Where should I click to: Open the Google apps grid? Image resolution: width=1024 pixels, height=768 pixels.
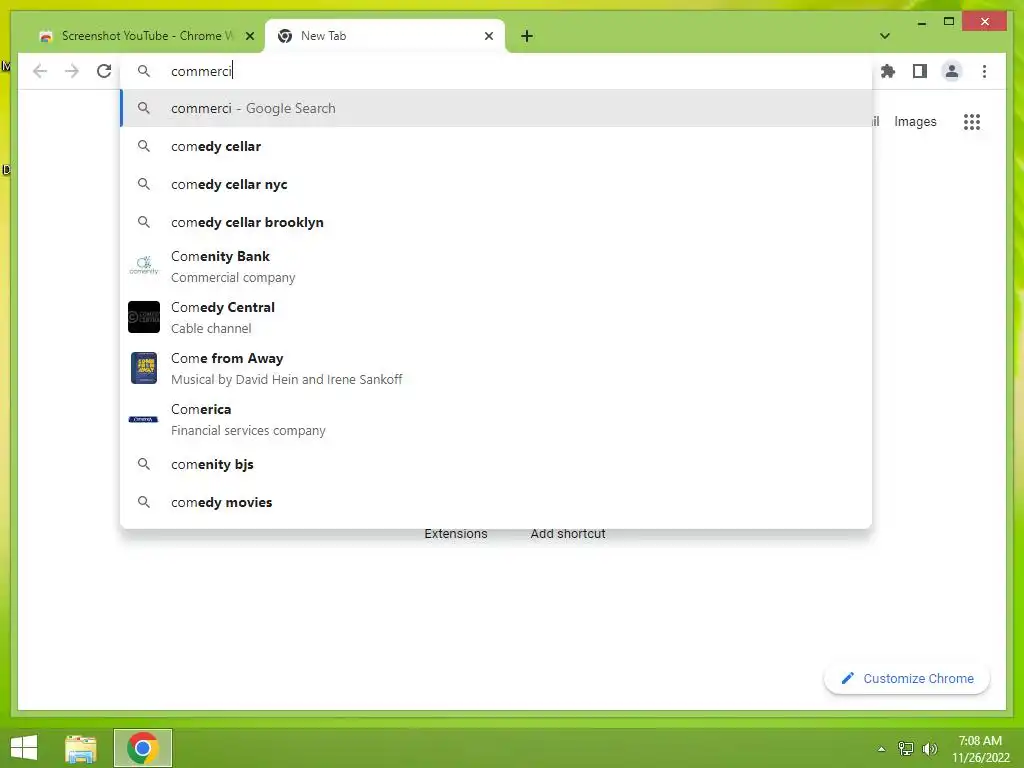pyautogui.click(x=972, y=121)
